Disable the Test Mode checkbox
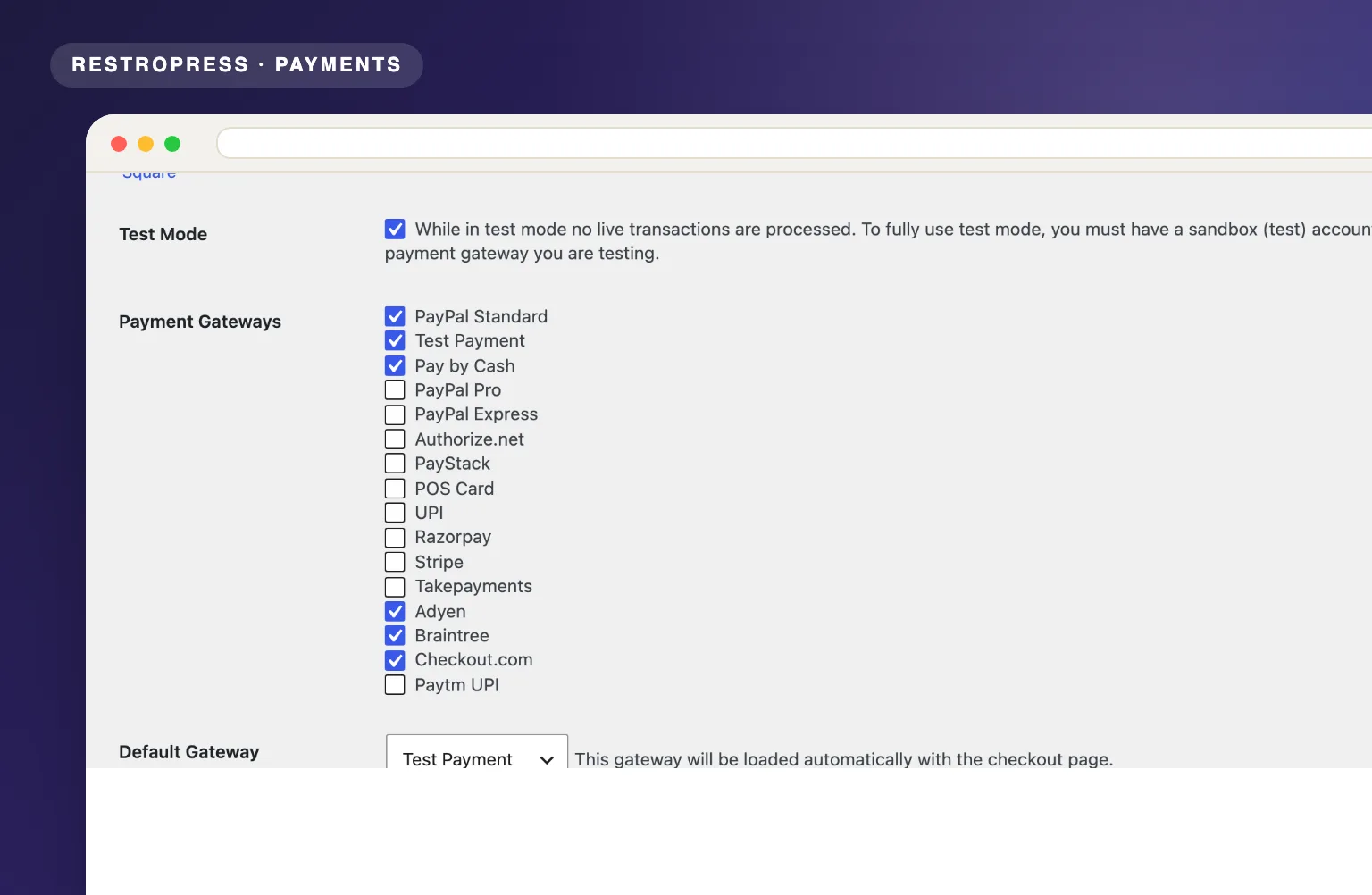The width and height of the screenshot is (1372, 895). [x=395, y=230]
